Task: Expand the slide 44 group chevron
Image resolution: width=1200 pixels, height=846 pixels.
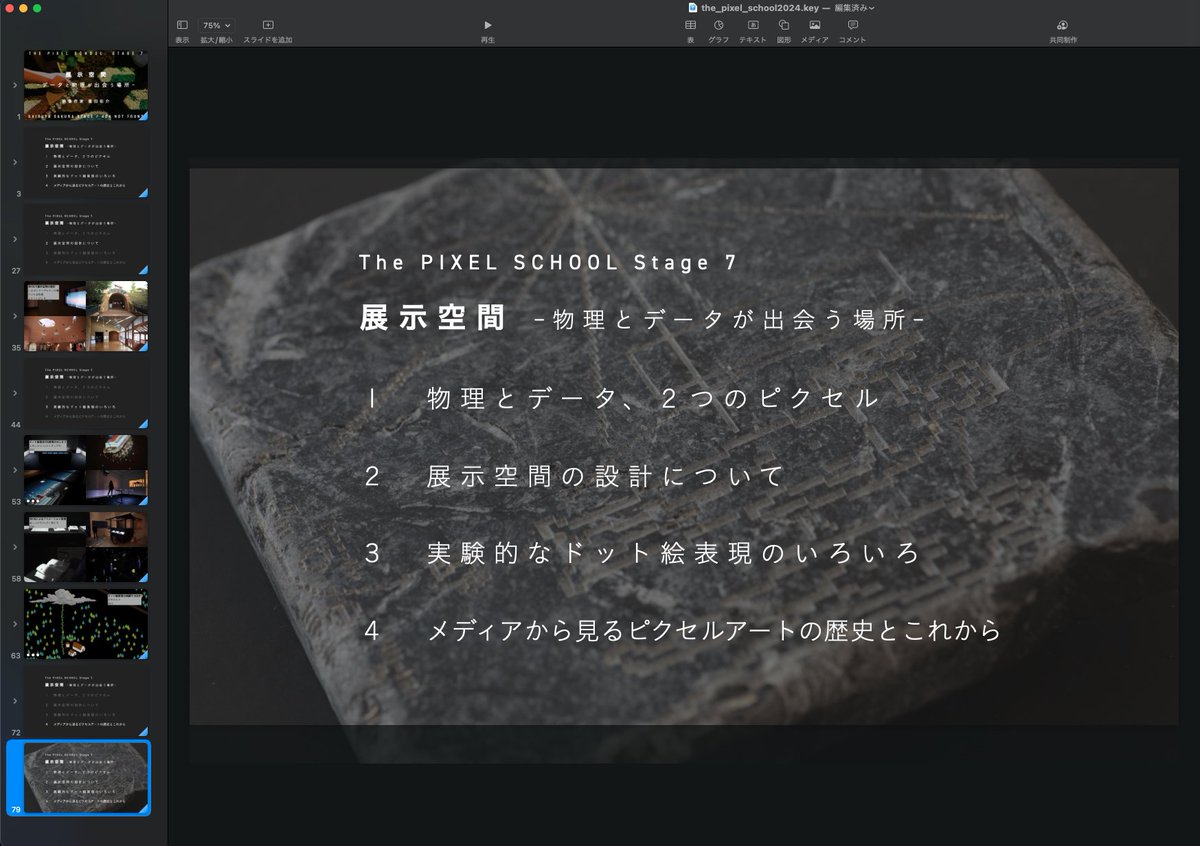Action: pyautogui.click(x=14, y=393)
